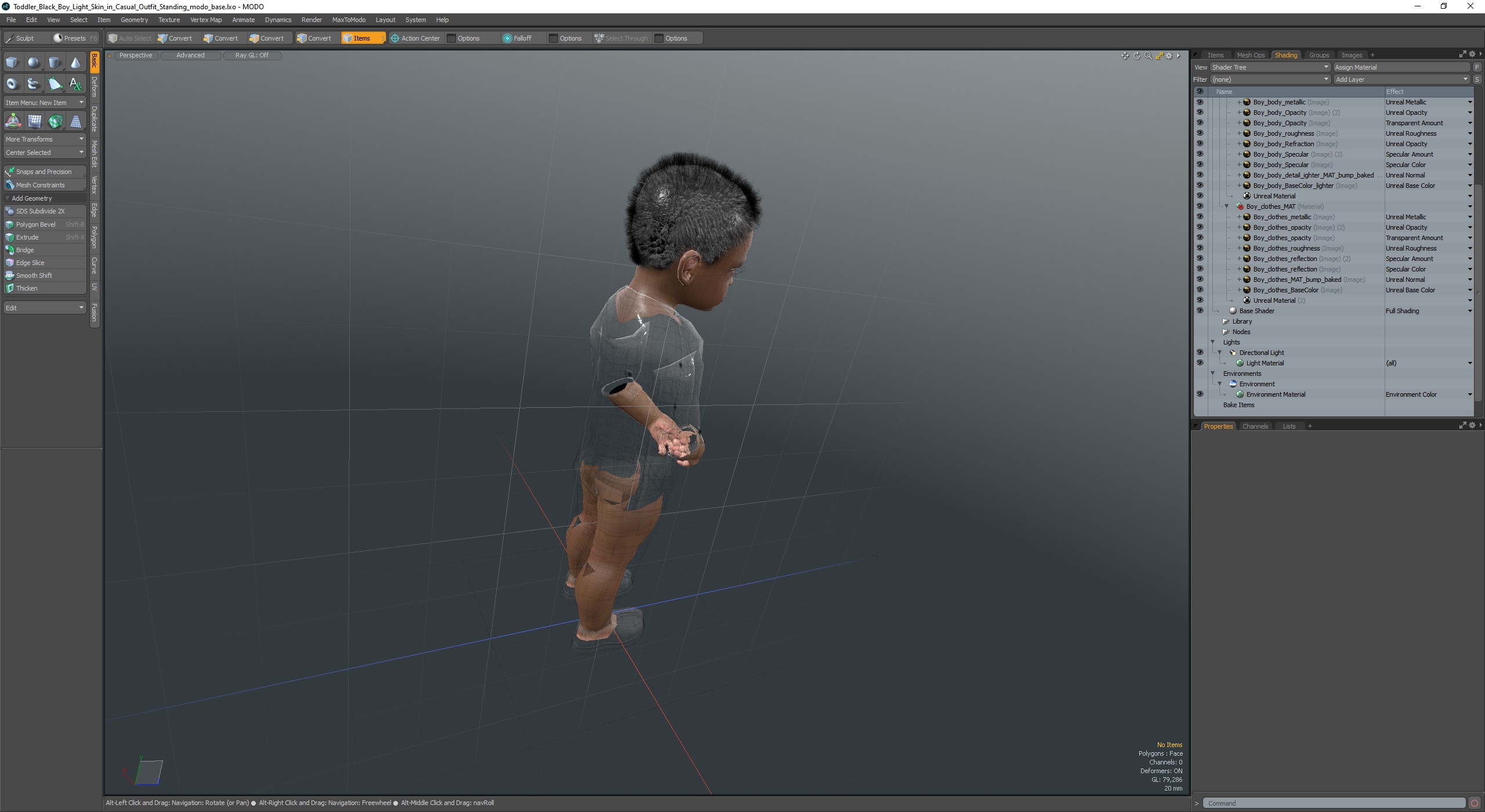This screenshot has height=812, width=1485.
Task: Click the viewport rotate icon
Action: click(1136, 56)
